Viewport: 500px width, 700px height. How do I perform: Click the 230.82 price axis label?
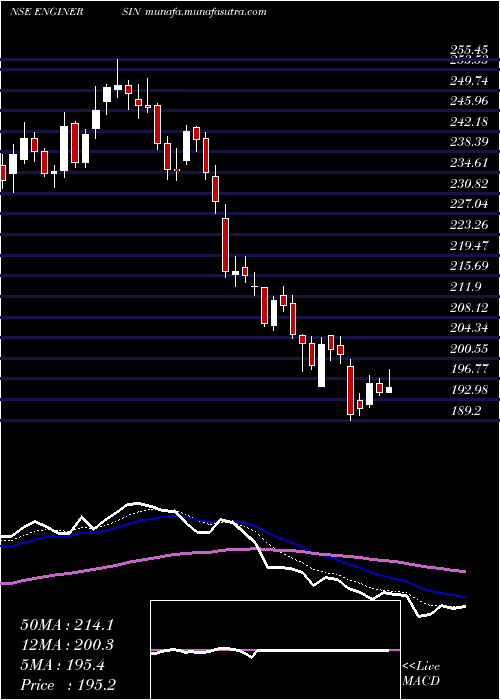pos(469,184)
